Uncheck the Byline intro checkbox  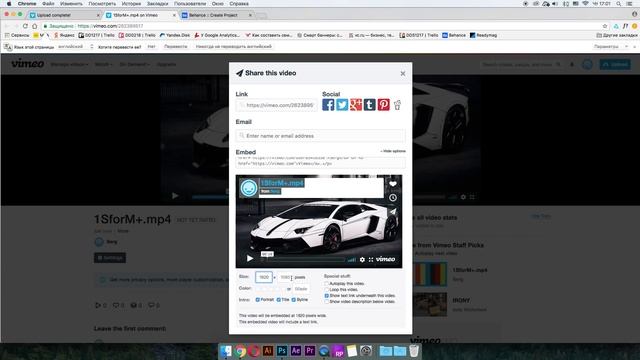point(293,300)
